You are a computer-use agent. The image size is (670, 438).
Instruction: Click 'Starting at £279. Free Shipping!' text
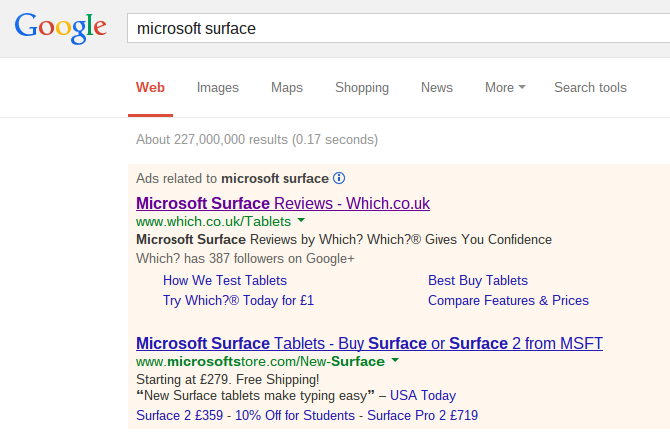228,379
